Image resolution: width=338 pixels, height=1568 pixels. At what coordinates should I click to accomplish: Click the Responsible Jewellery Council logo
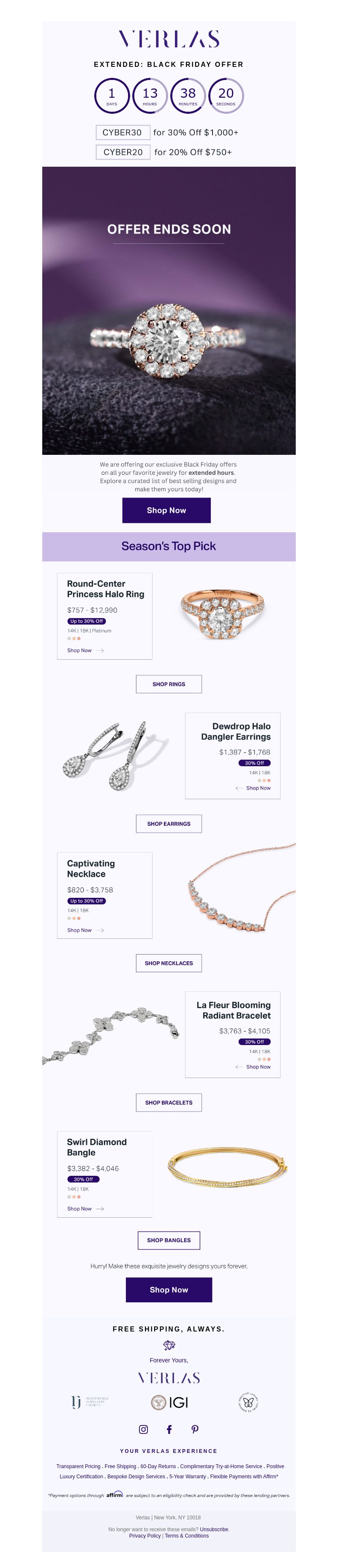point(90,1403)
